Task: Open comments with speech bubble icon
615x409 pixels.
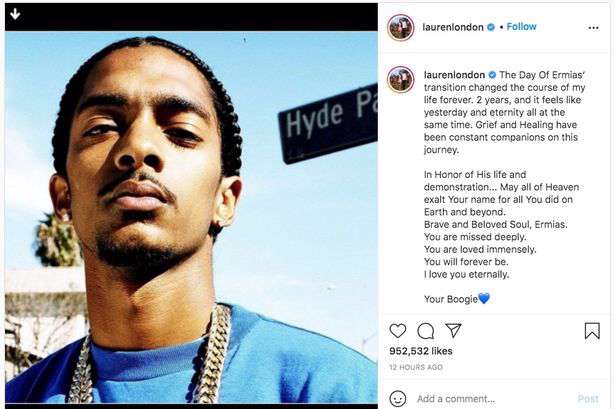Action: [x=426, y=331]
